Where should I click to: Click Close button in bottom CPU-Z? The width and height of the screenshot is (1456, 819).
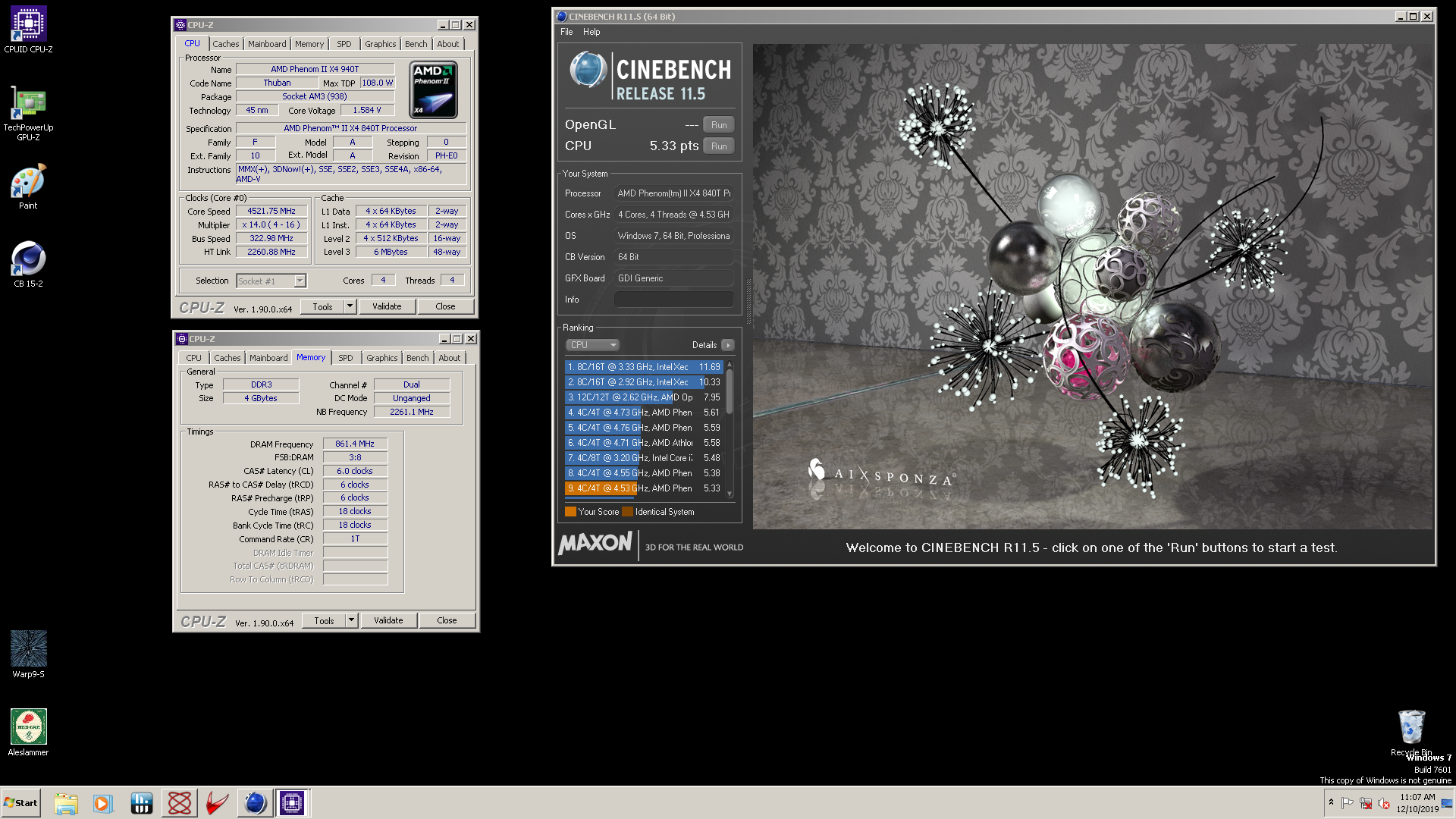click(447, 620)
